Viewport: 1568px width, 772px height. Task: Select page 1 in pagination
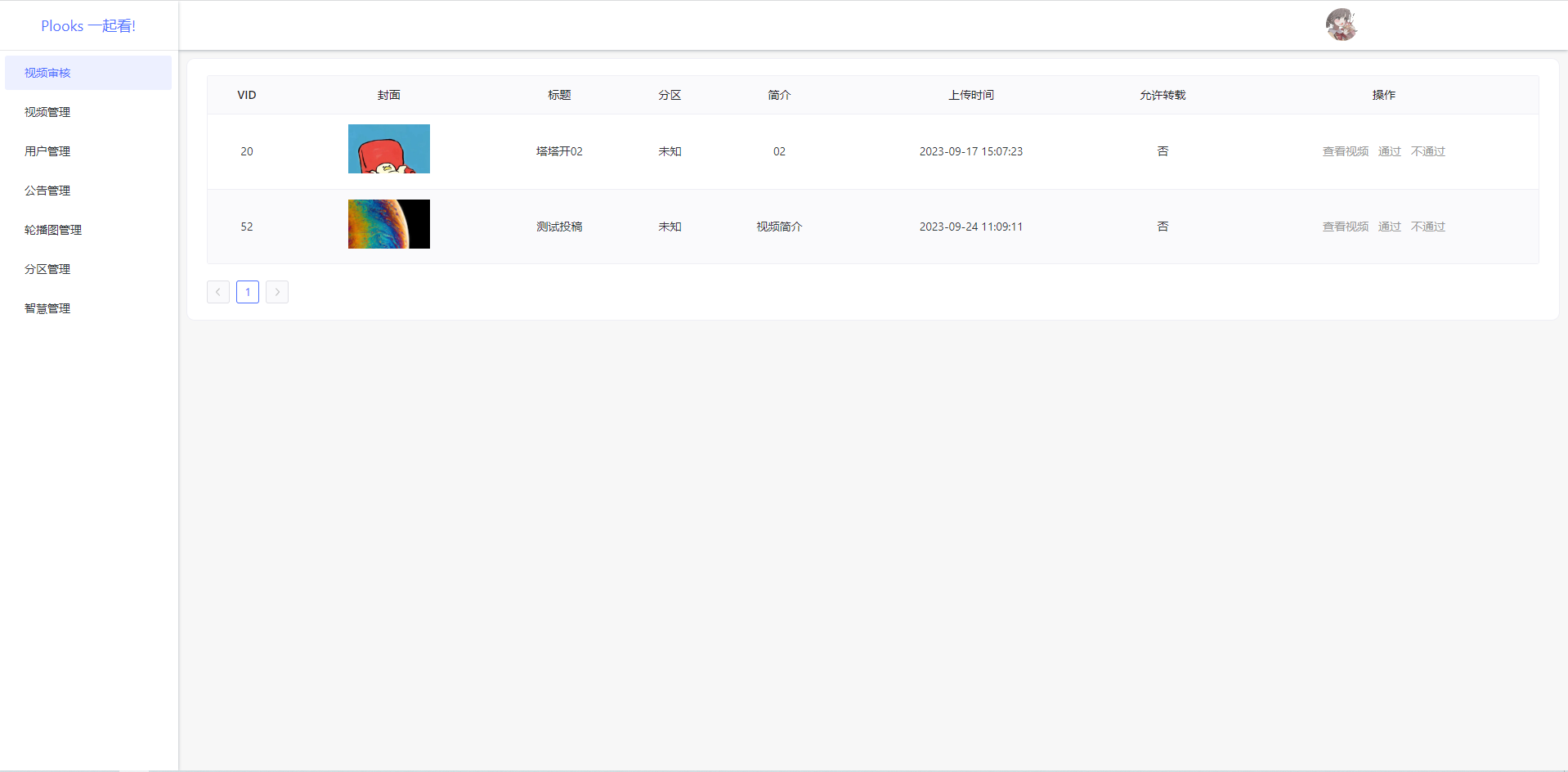247,292
